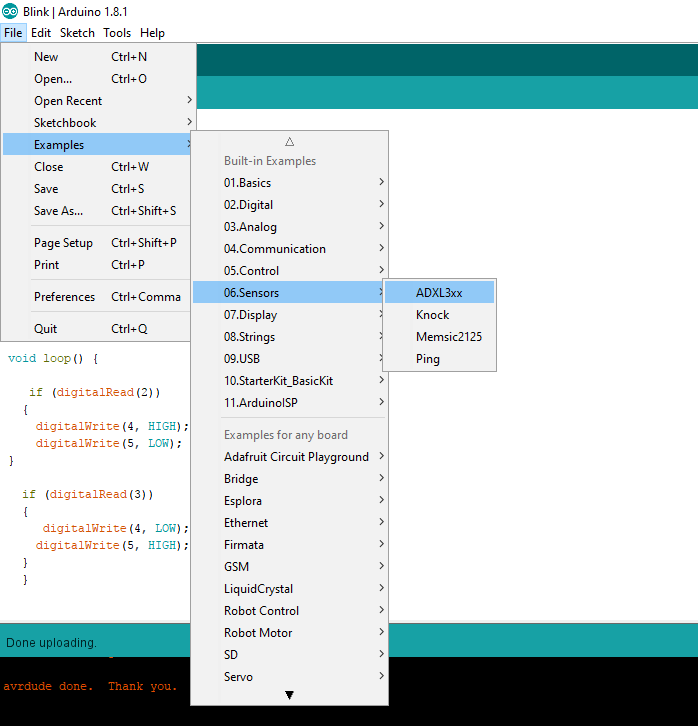The height and width of the screenshot is (726, 698).
Task: Expand Robot Control examples
Action: tap(290, 610)
